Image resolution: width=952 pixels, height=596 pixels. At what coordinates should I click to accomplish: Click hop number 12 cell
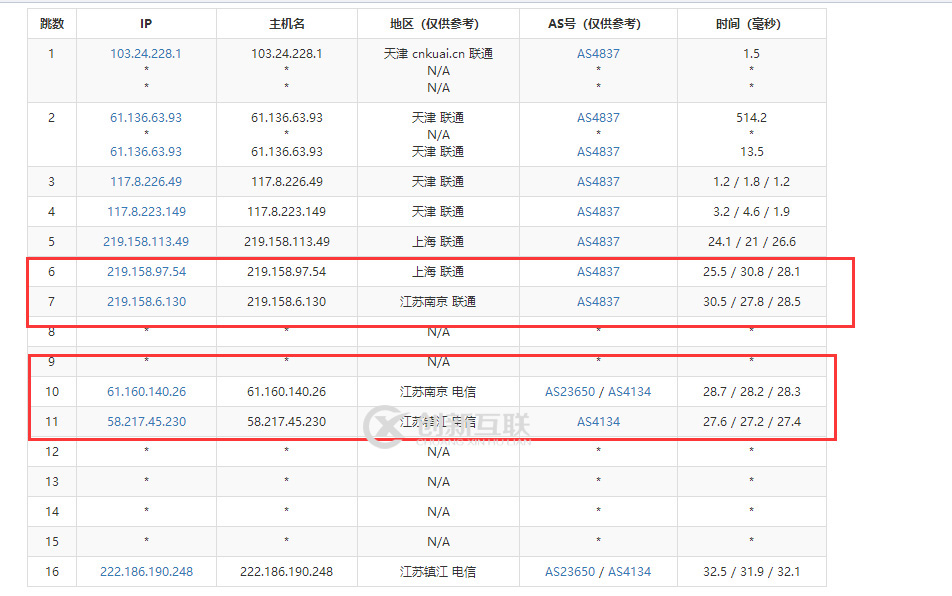52,452
